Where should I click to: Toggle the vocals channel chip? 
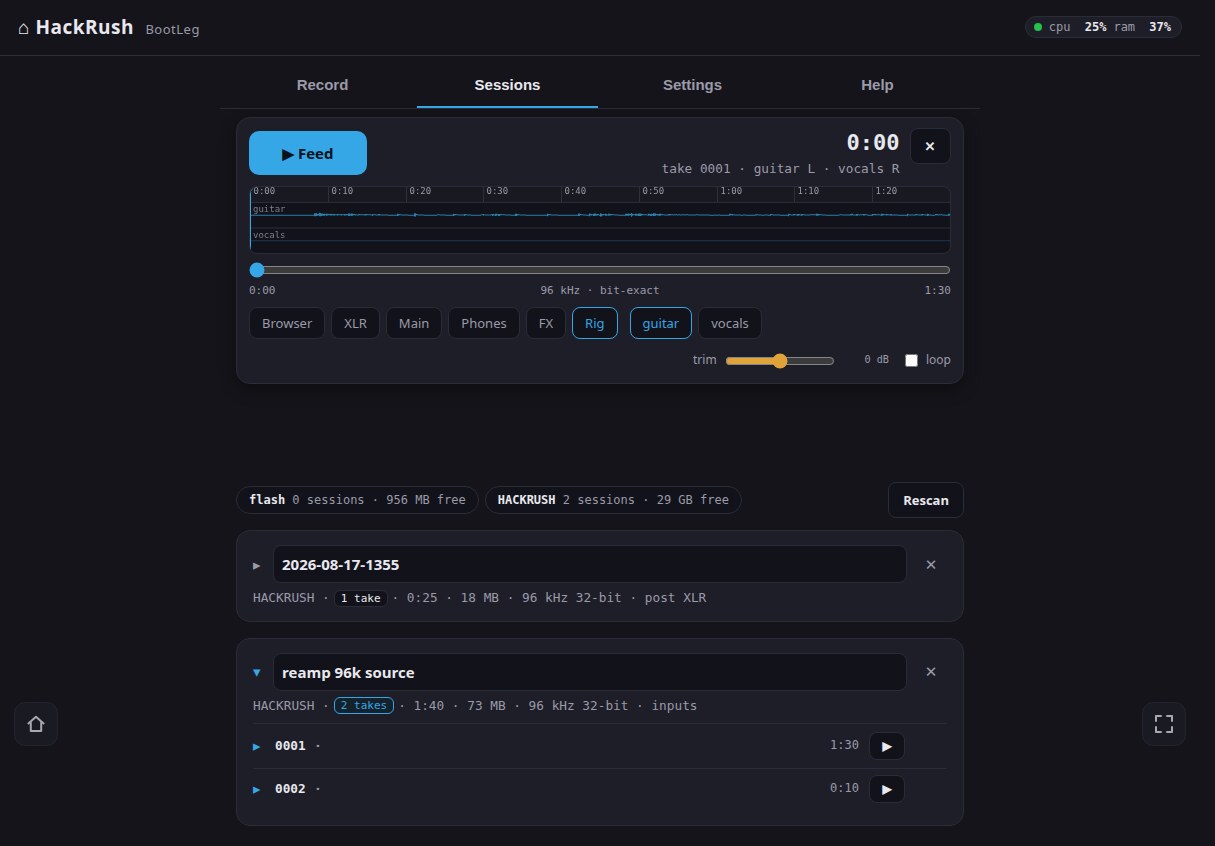point(730,323)
